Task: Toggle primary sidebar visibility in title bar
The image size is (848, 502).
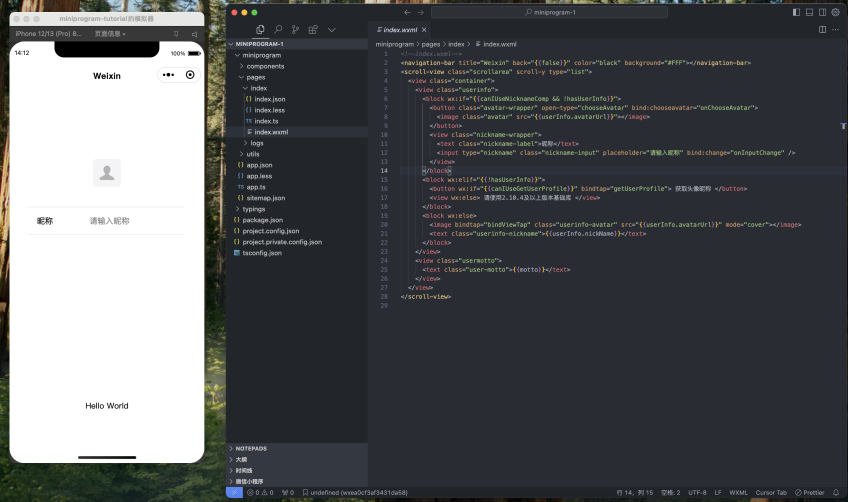Action: [796, 12]
